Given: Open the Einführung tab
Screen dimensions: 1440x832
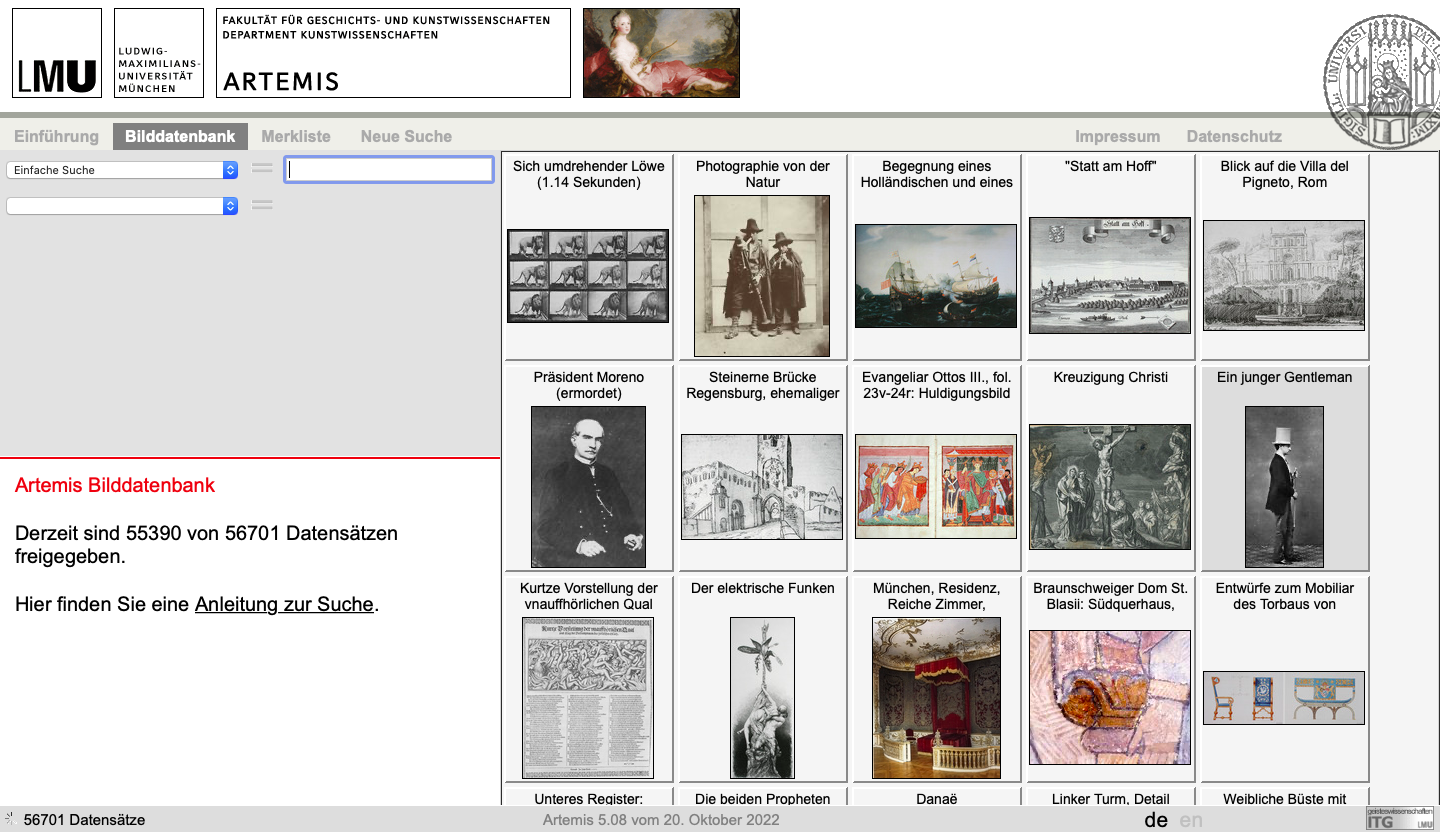Looking at the screenshot, I should pos(56,136).
